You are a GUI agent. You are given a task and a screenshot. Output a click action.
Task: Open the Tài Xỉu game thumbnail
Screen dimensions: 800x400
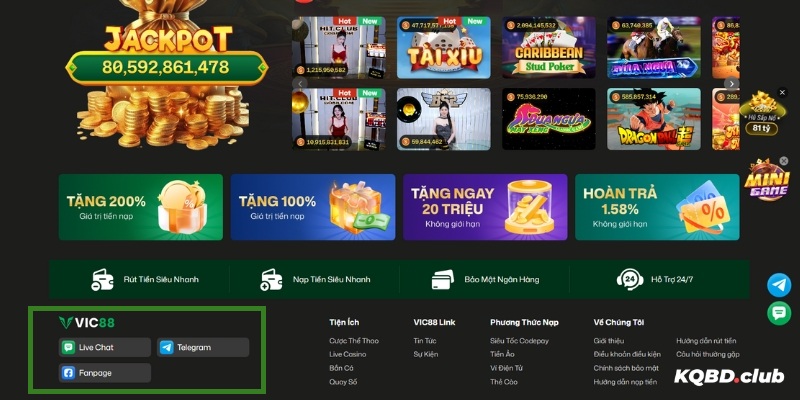[444, 47]
